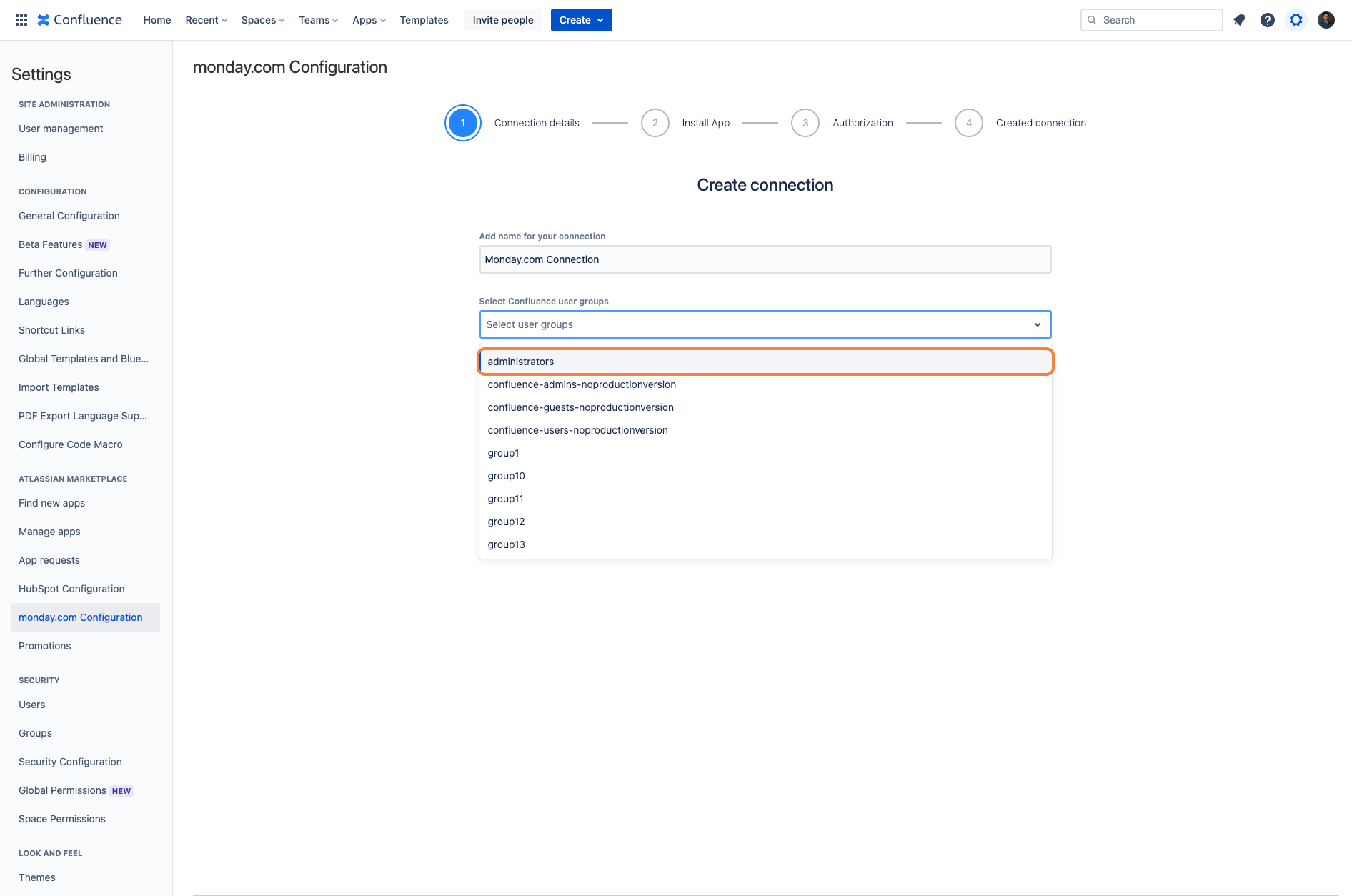Open Manage apps in sidebar
Screen dimensions: 1352x896
49,532
